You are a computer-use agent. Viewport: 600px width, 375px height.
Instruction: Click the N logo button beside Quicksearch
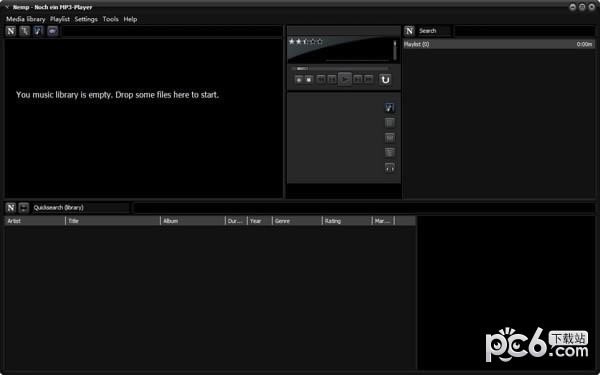[11, 207]
